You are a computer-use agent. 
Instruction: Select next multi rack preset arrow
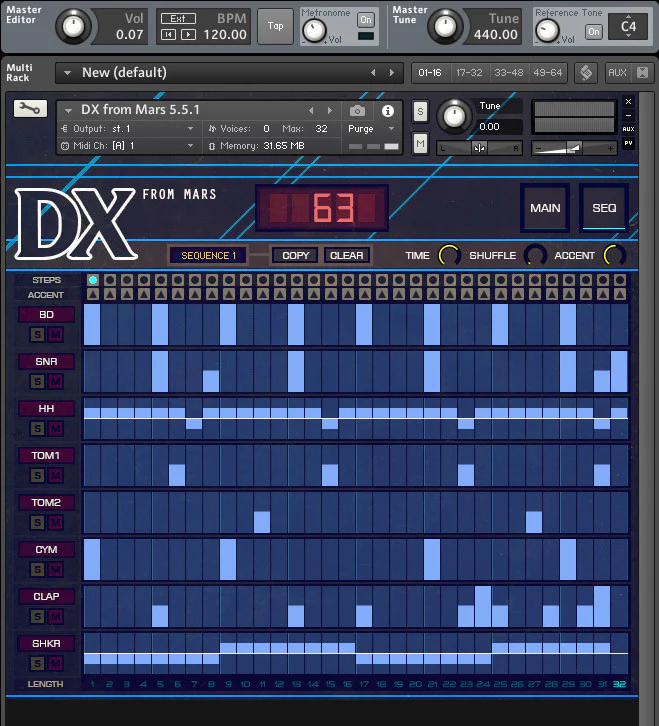392,73
